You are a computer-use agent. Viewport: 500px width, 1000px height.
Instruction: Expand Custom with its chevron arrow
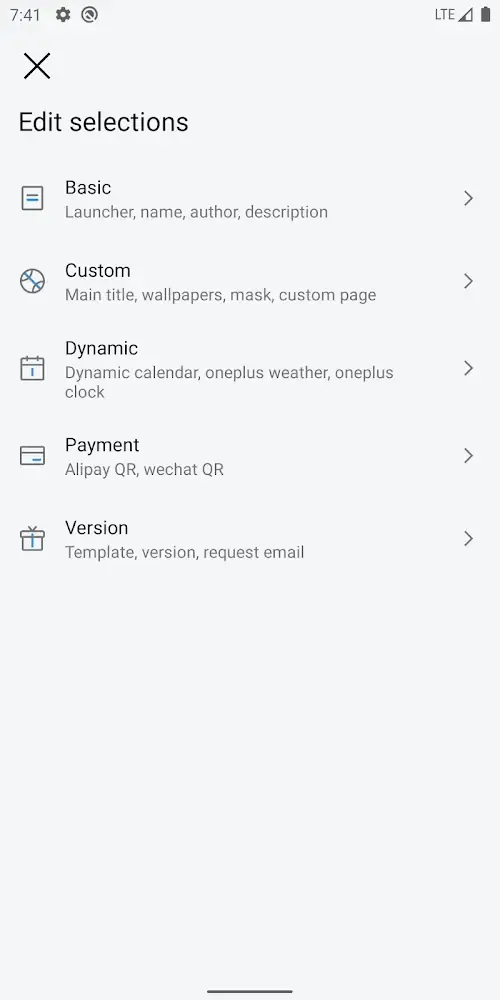point(469,281)
